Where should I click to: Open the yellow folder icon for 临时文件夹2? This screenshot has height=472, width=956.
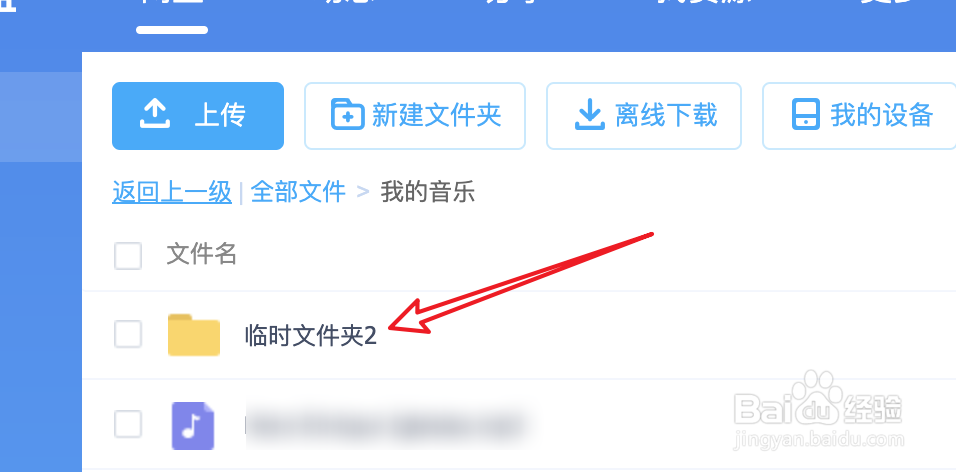tap(194, 335)
